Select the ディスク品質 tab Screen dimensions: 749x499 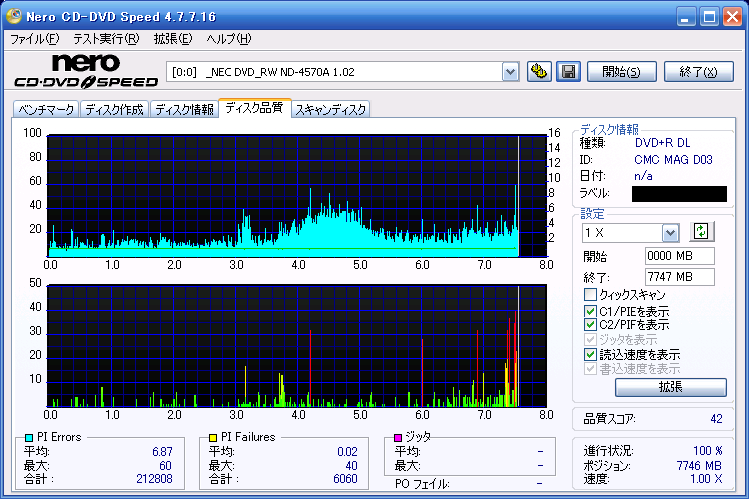click(x=254, y=108)
